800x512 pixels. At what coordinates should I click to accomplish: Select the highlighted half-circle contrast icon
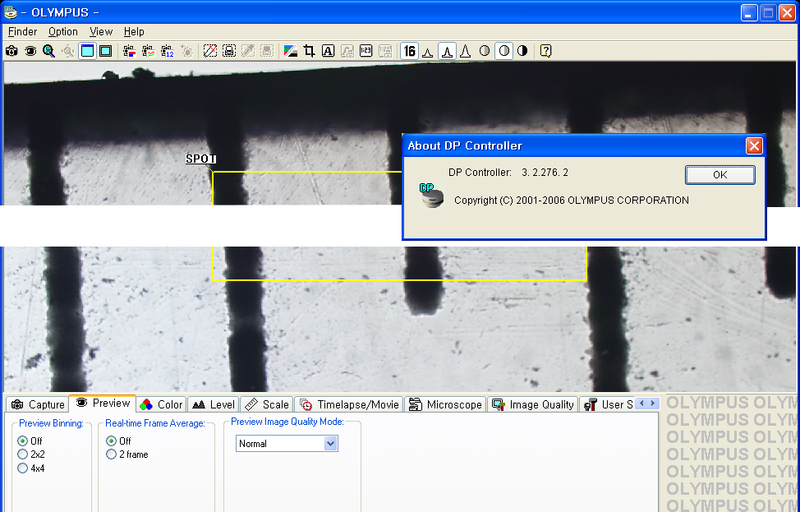coord(504,51)
